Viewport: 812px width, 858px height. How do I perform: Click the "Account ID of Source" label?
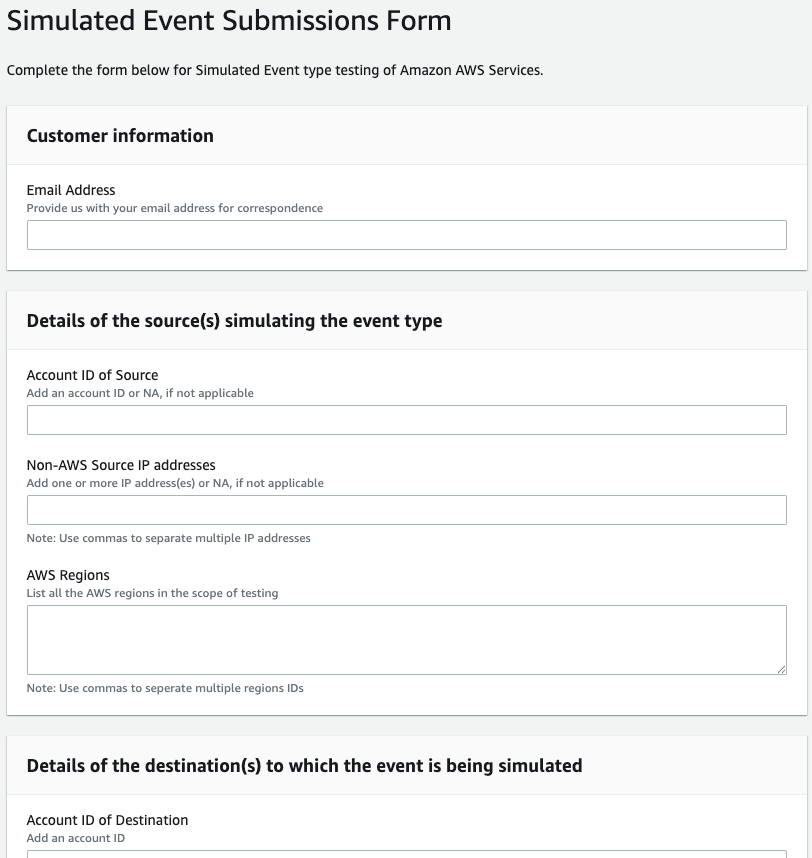coord(92,375)
